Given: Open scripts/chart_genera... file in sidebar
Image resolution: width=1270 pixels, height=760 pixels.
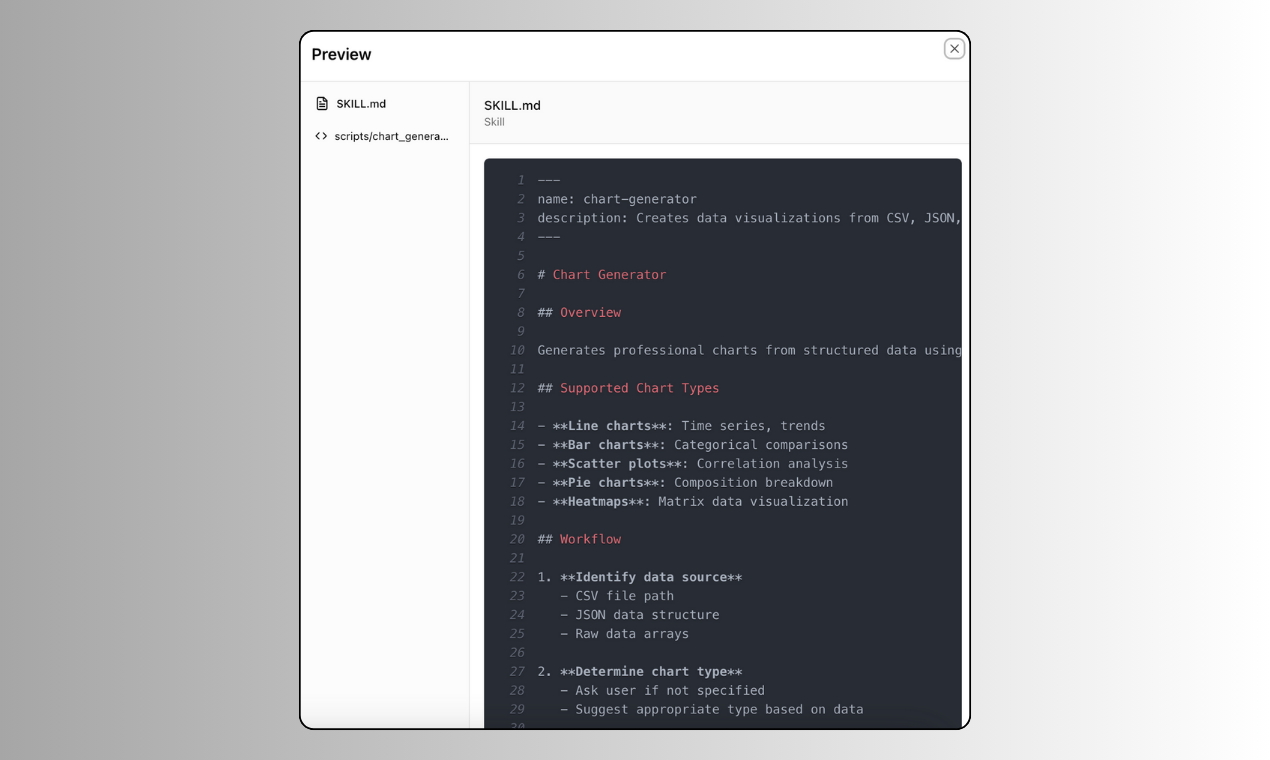Looking at the screenshot, I should point(384,136).
